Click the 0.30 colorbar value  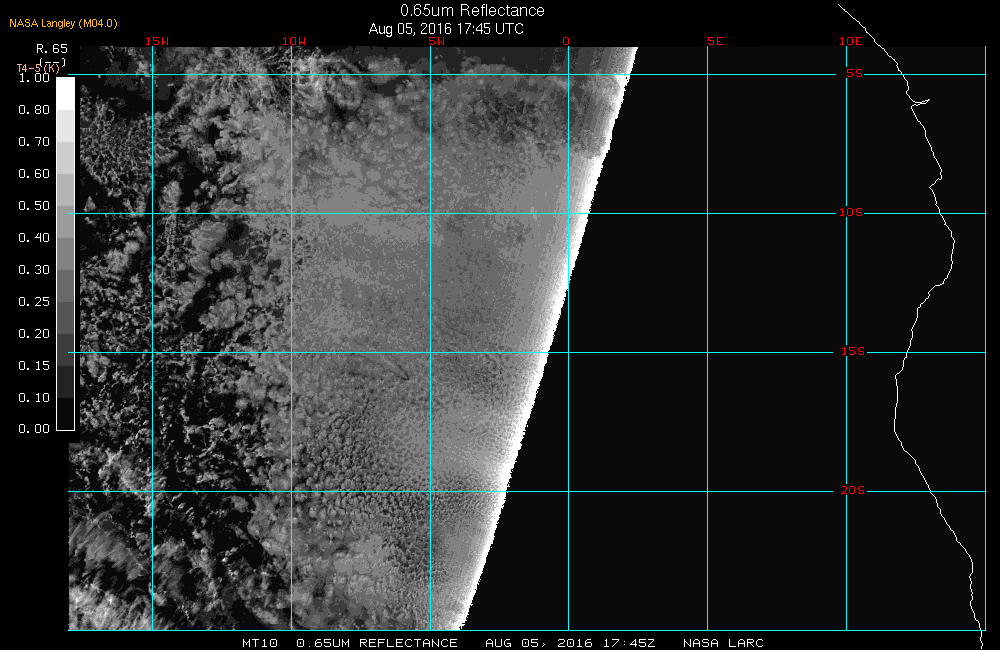point(34,269)
